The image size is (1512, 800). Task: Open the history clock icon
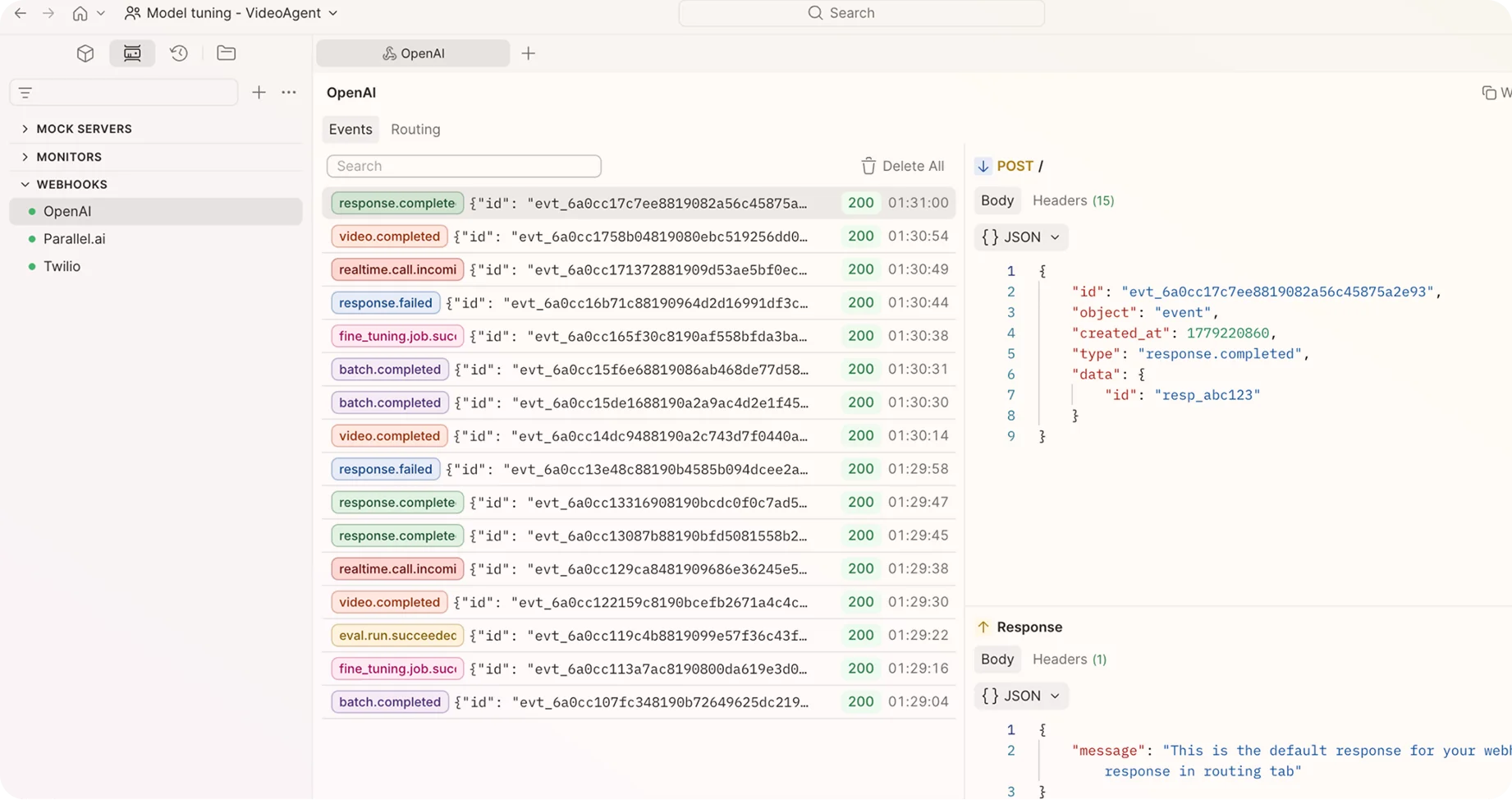pyautogui.click(x=179, y=53)
